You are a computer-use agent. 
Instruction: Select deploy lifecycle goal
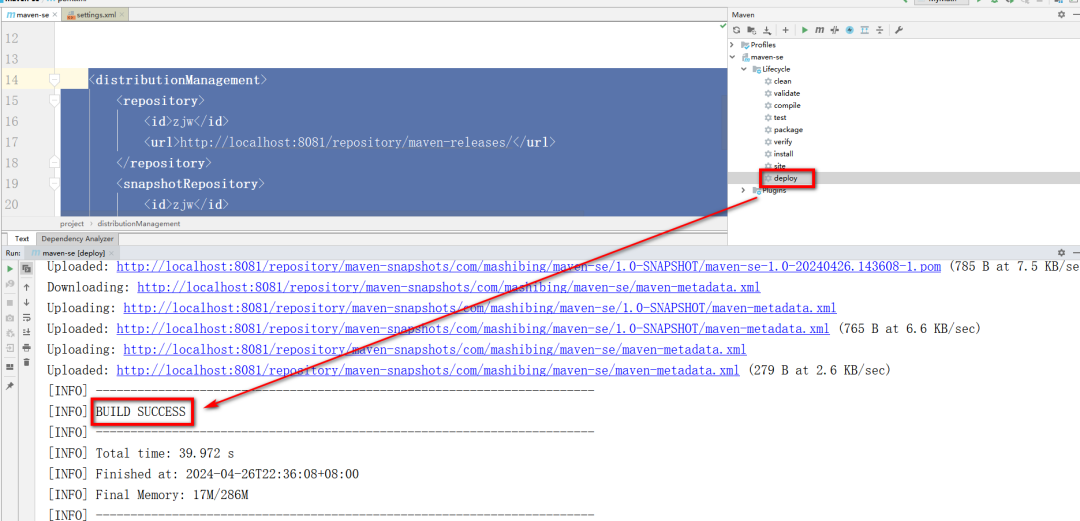click(x=785, y=178)
